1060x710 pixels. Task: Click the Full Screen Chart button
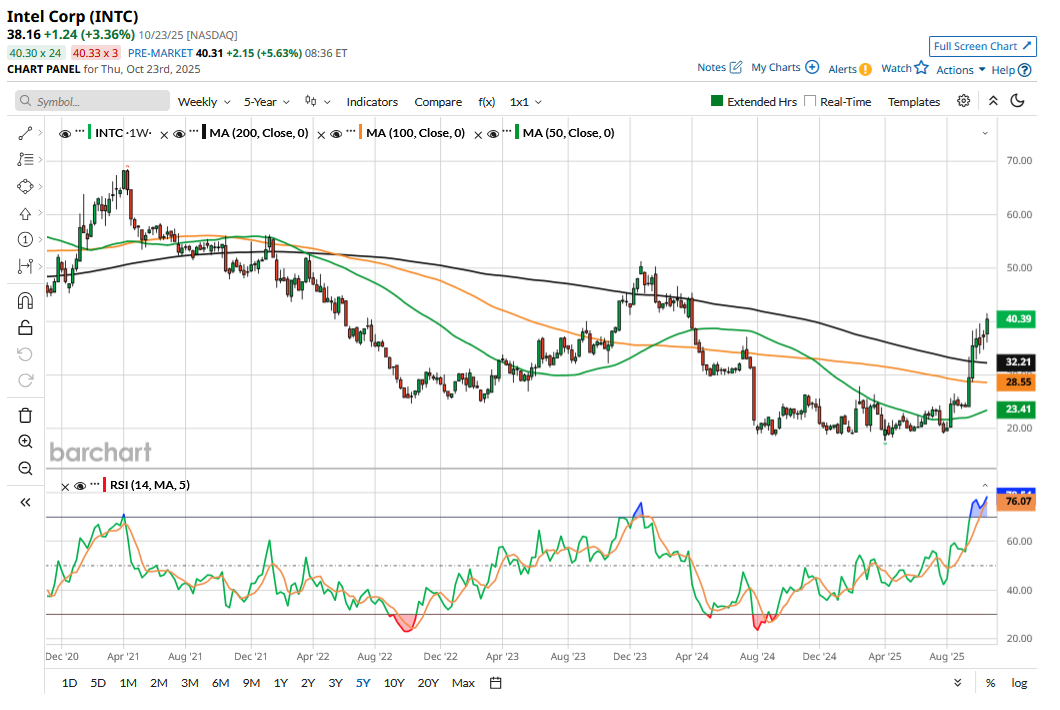pyautogui.click(x=982, y=46)
